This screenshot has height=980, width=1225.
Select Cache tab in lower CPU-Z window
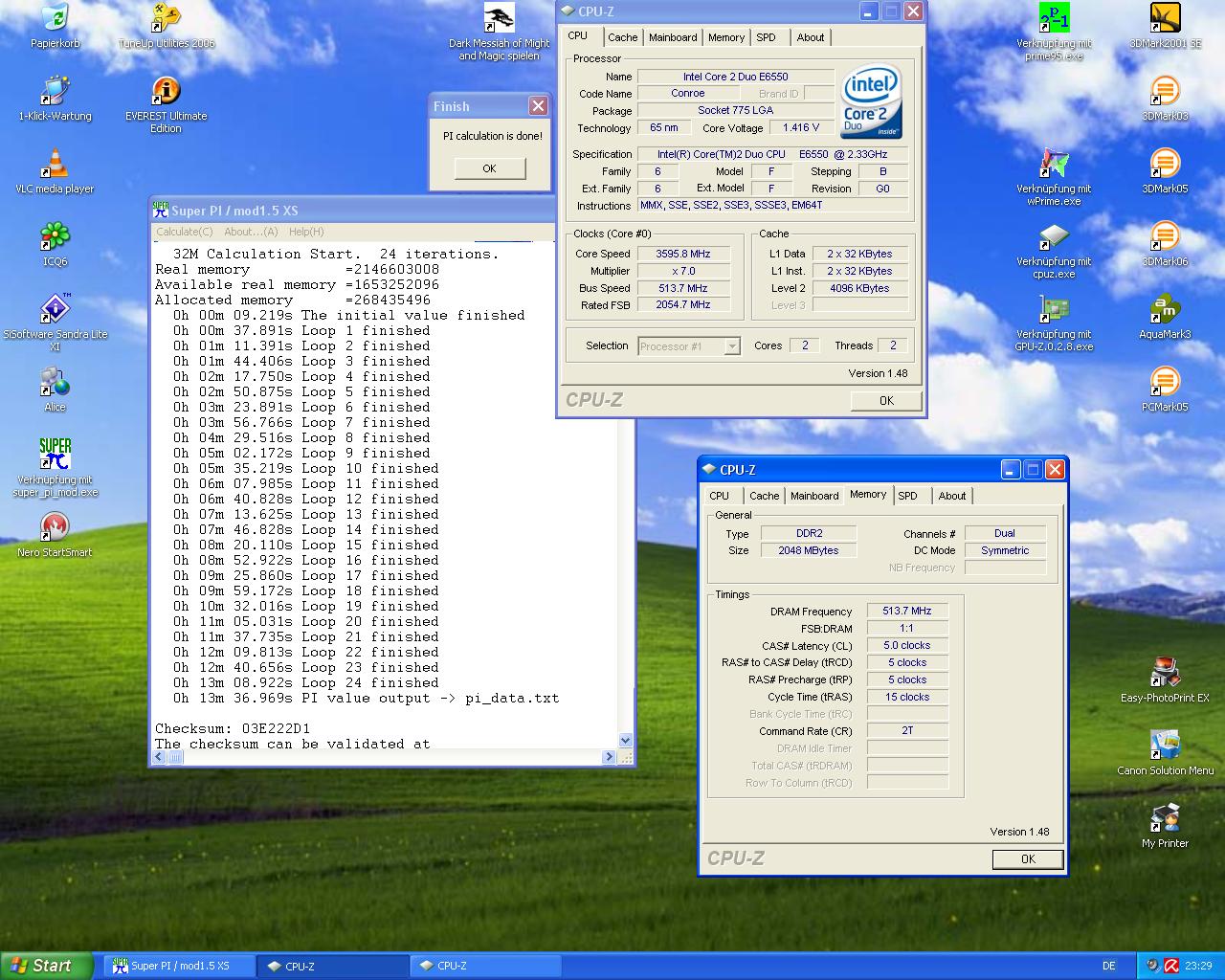tap(764, 496)
